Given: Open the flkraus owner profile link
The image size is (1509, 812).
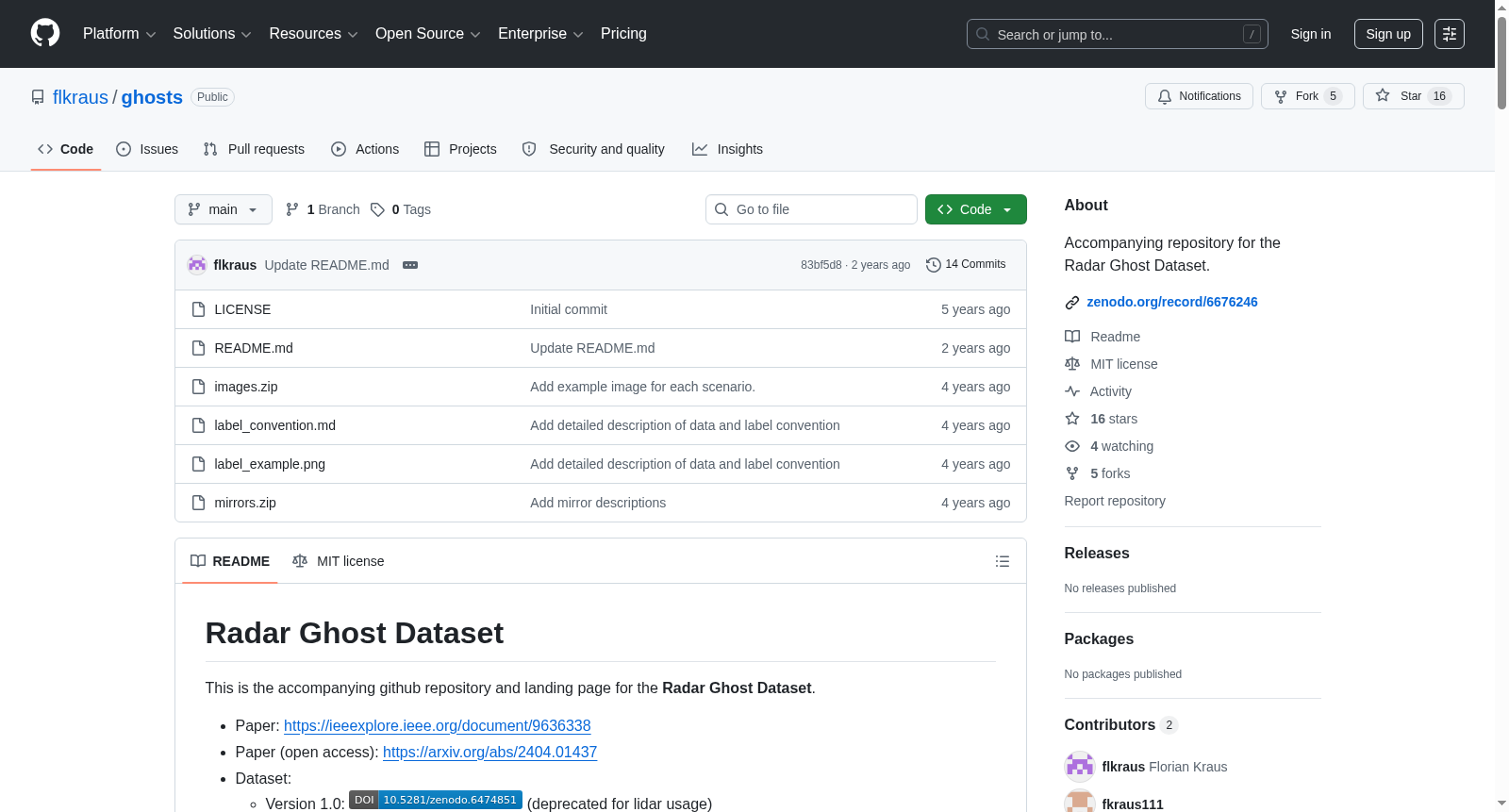Looking at the screenshot, I should [x=80, y=97].
